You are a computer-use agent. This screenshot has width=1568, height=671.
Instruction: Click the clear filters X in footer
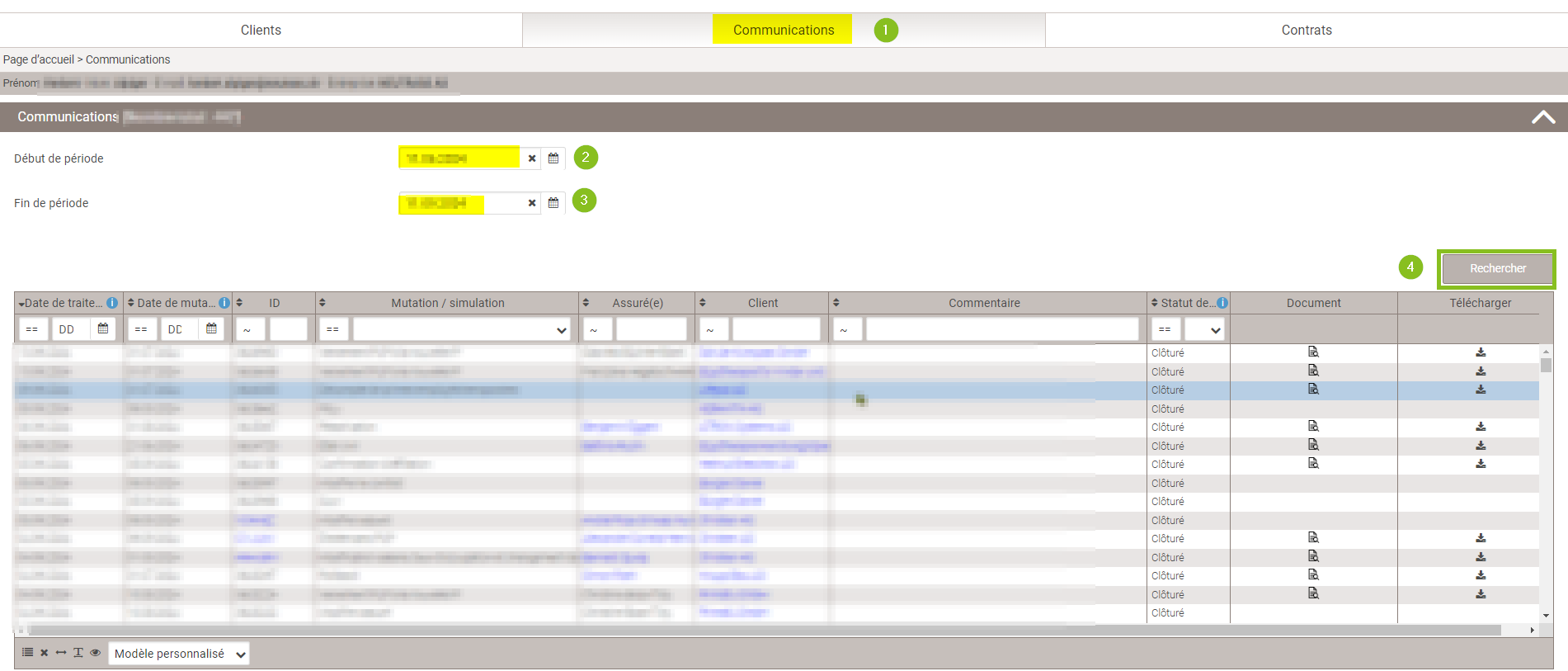pos(45,653)
